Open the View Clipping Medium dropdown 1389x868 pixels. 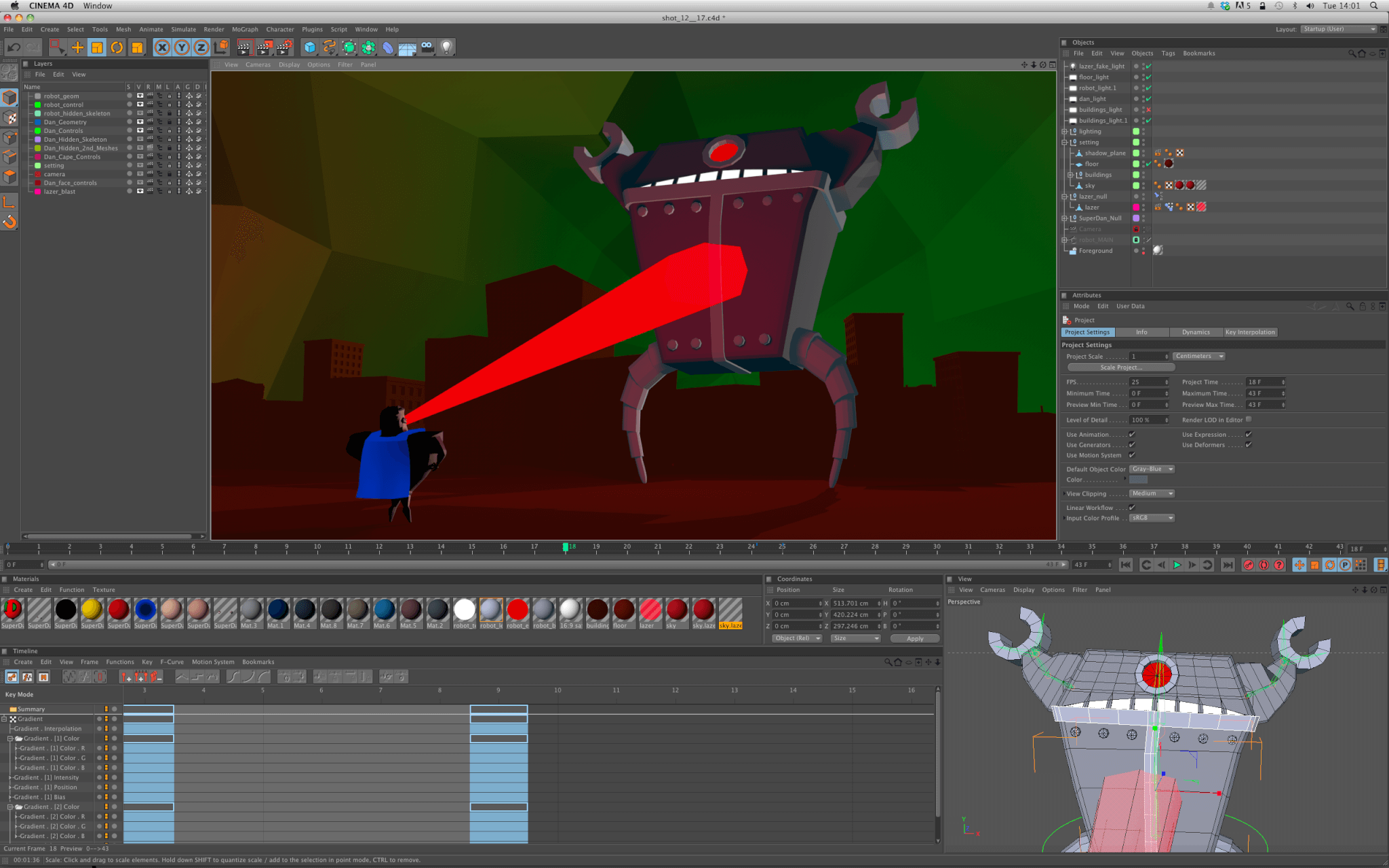(1152, 494)
